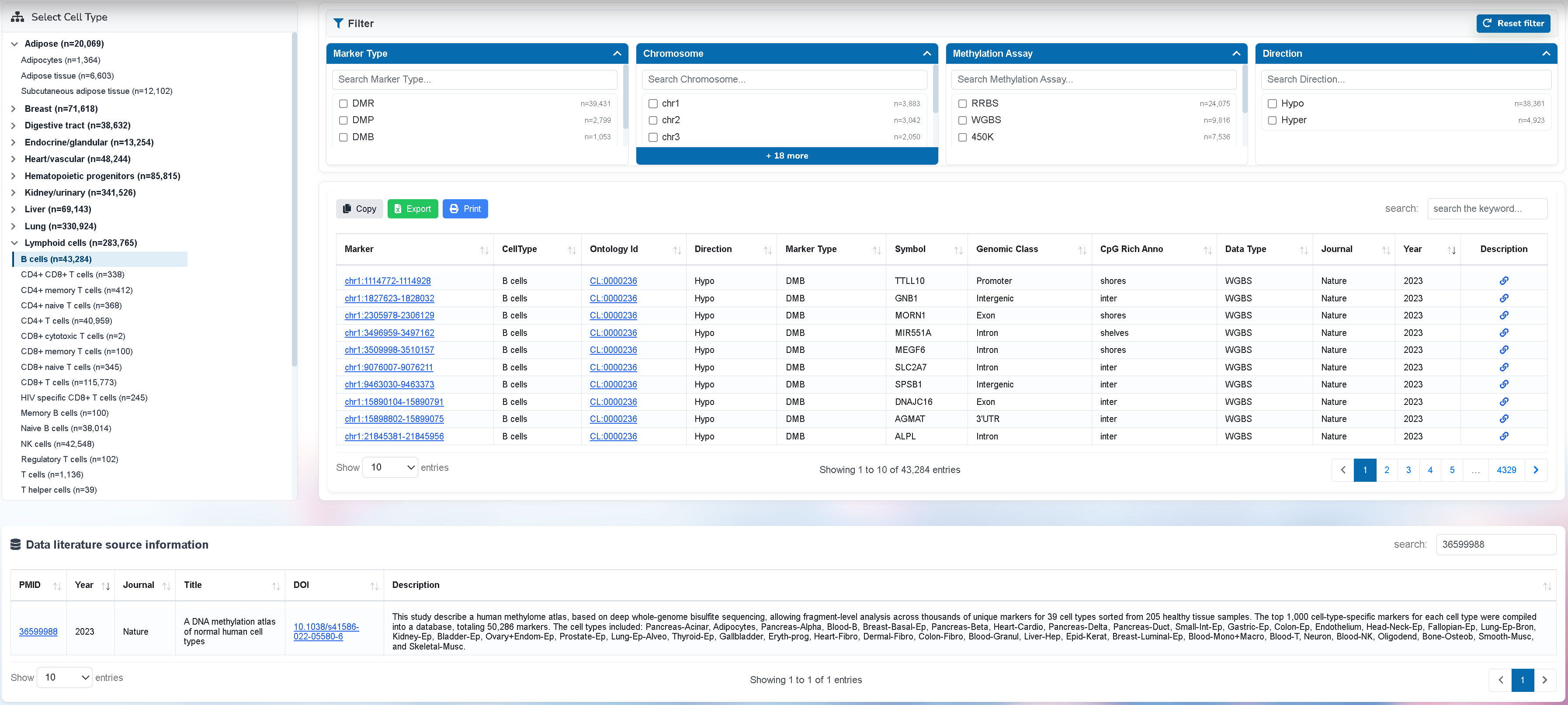Open description link for MEGF6 row
The image size is (1568, 705).
[1503, 350]
